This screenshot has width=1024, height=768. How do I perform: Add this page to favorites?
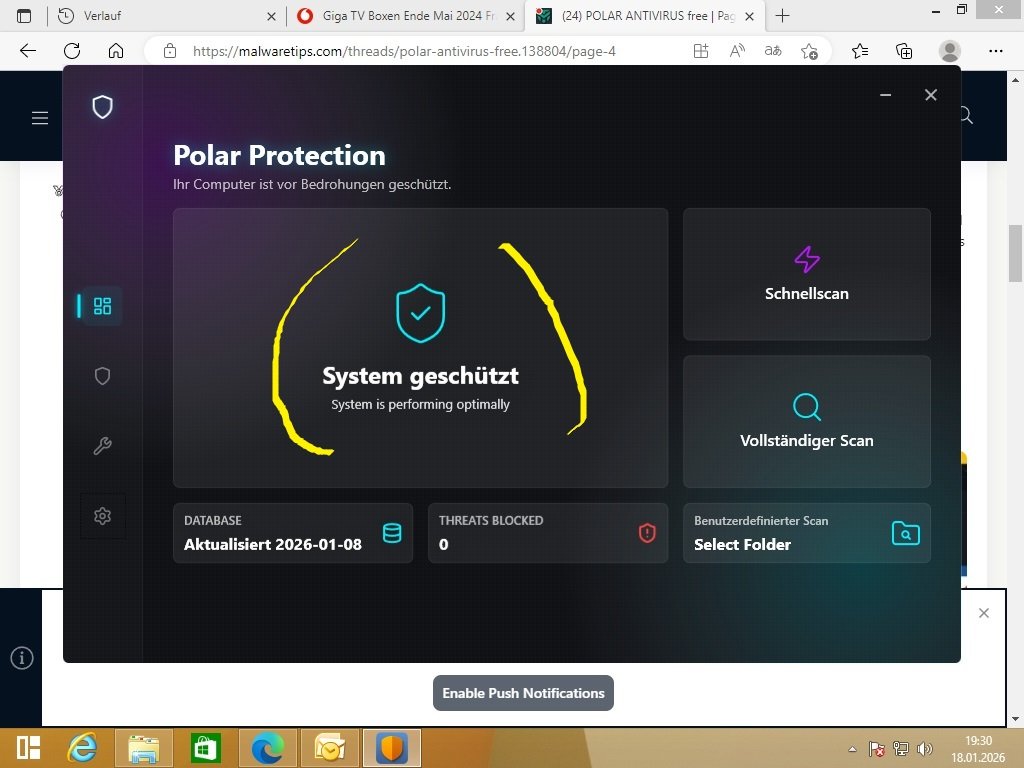(x=810, y=51)
